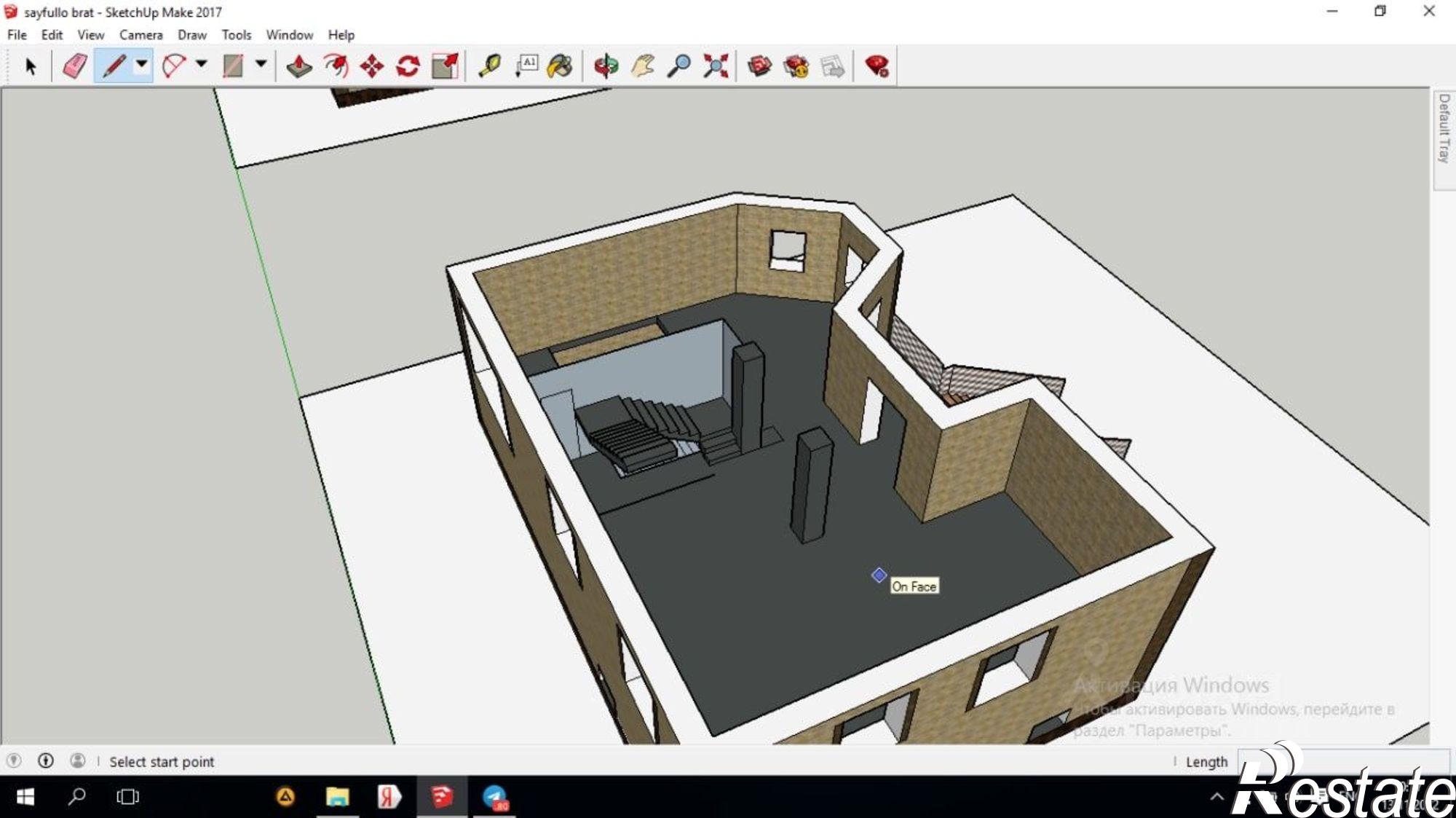Open the Camera menu
This screenshot has width=1456, height=818.
(141, 34)
